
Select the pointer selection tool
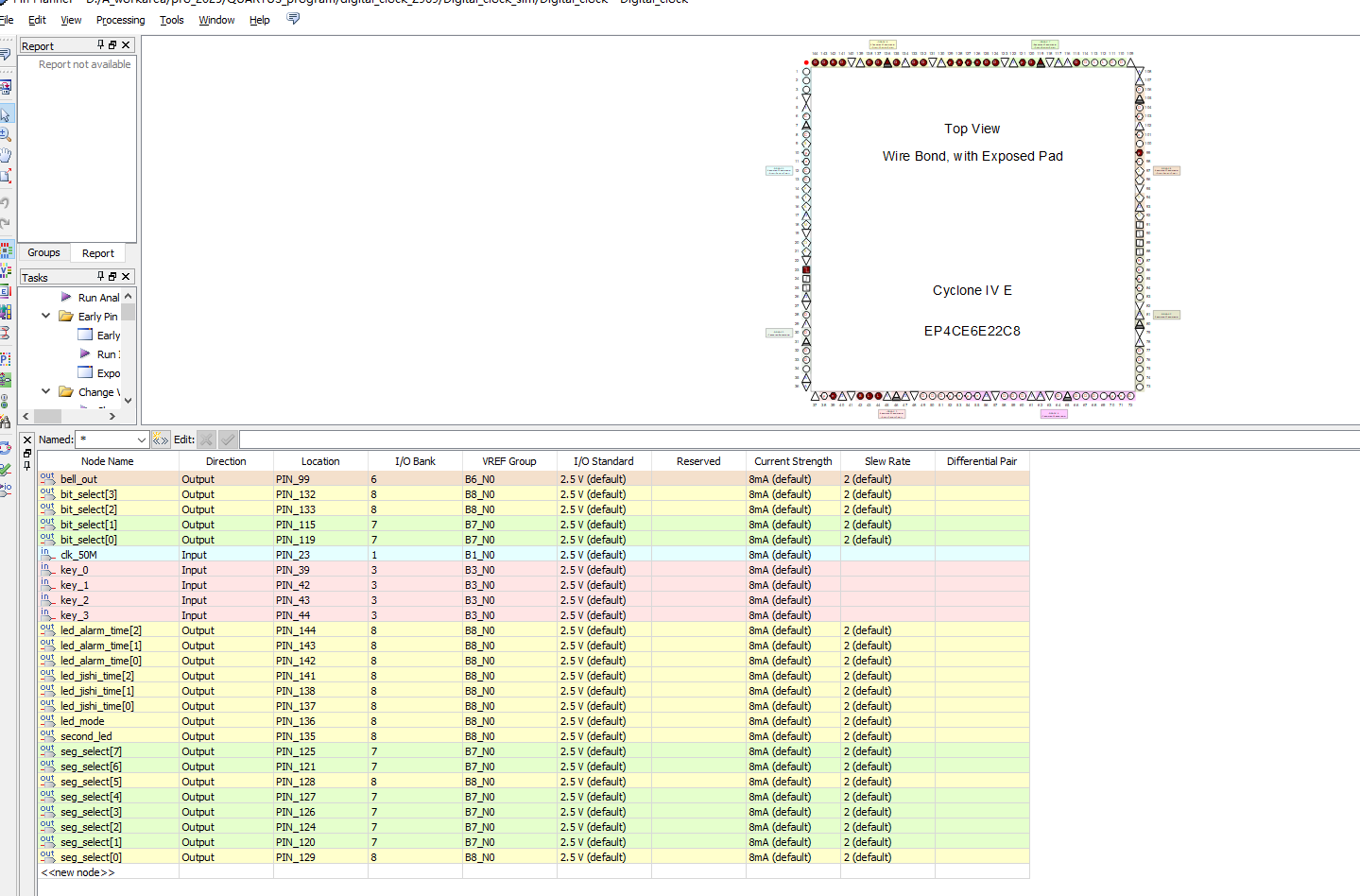point(6,114)
